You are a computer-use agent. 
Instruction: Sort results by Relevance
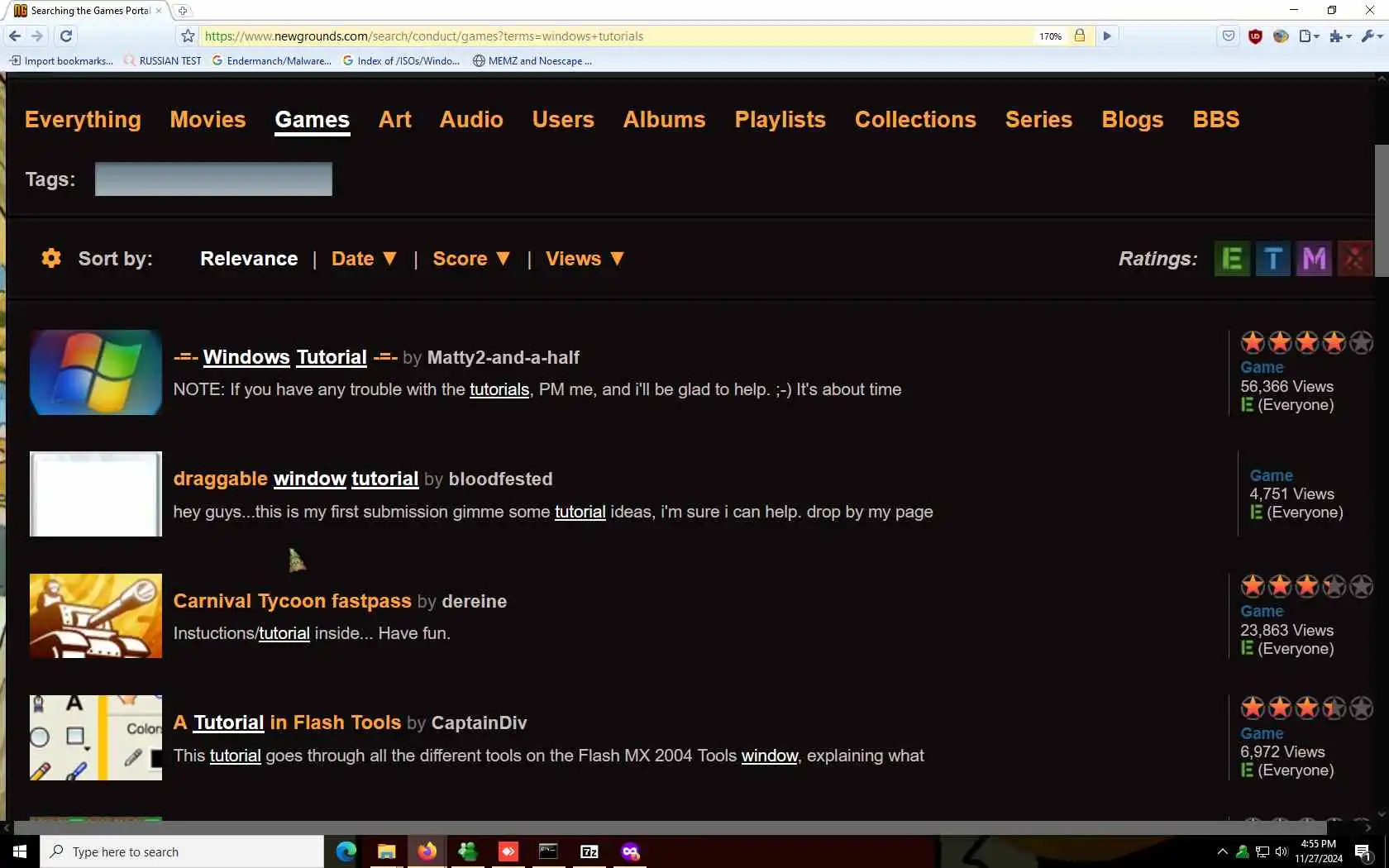click(249, 259)
